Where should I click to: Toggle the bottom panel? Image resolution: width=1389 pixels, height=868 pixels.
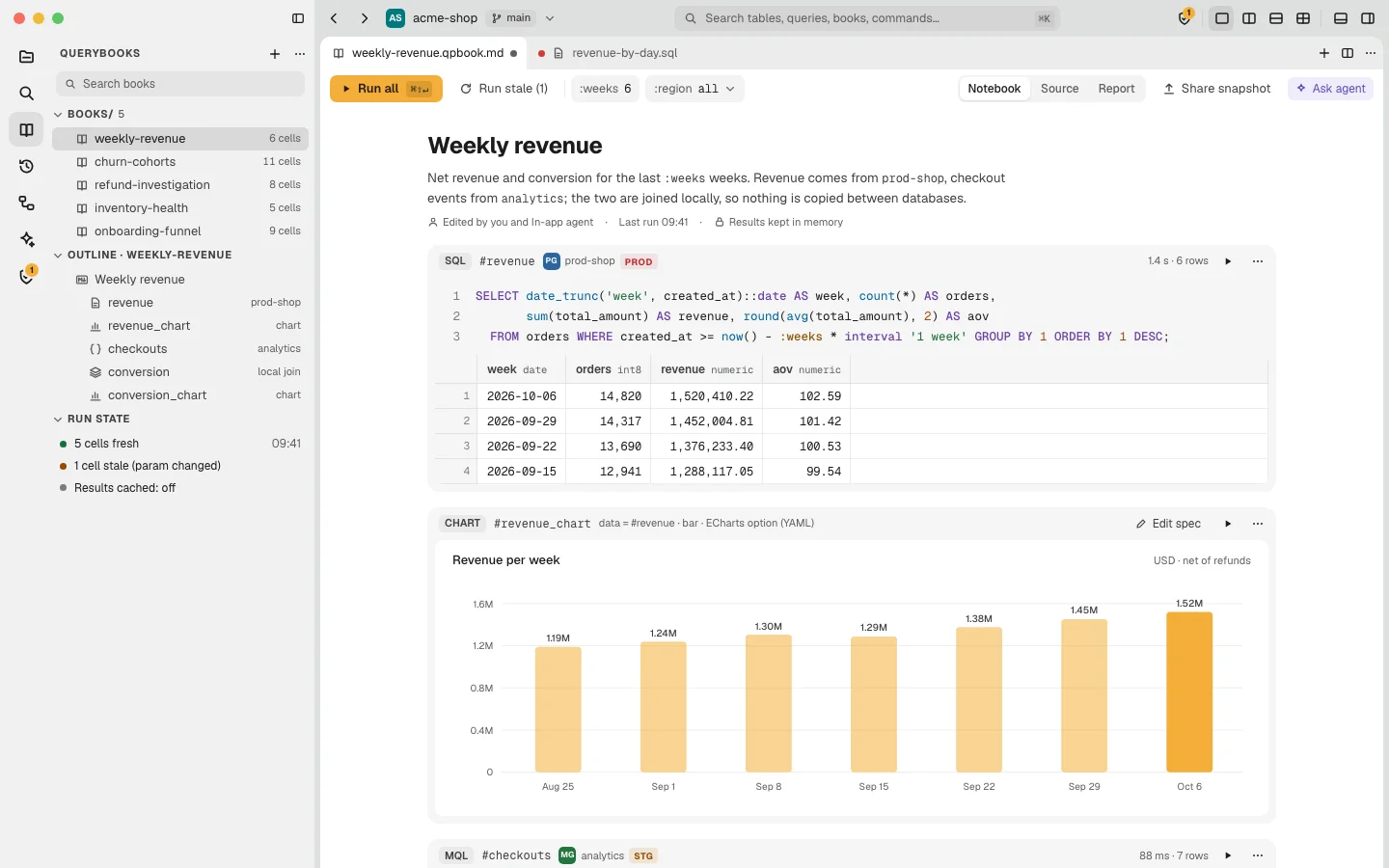point(1341,18)
